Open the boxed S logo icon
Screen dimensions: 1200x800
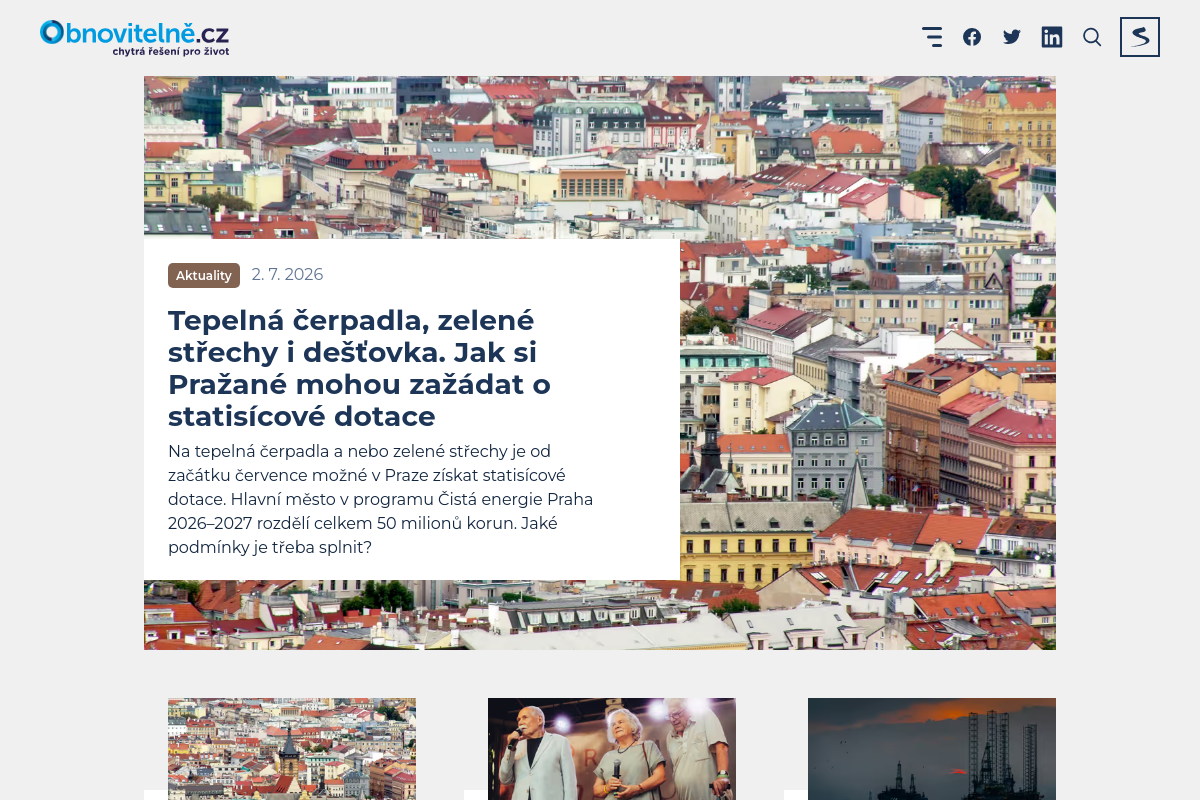point(1140,37)
